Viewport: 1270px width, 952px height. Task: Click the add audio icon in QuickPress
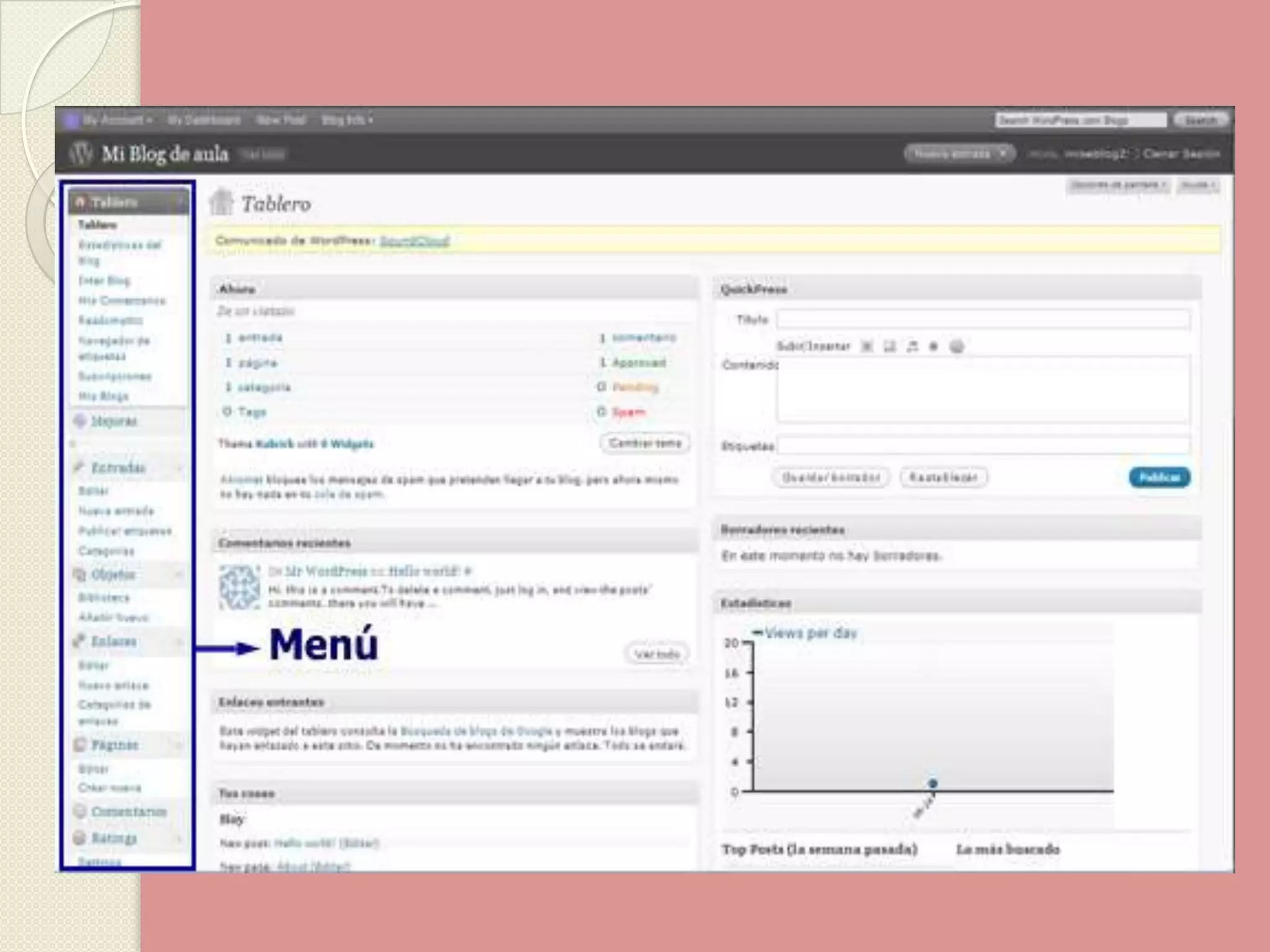(x=912, y=346)
